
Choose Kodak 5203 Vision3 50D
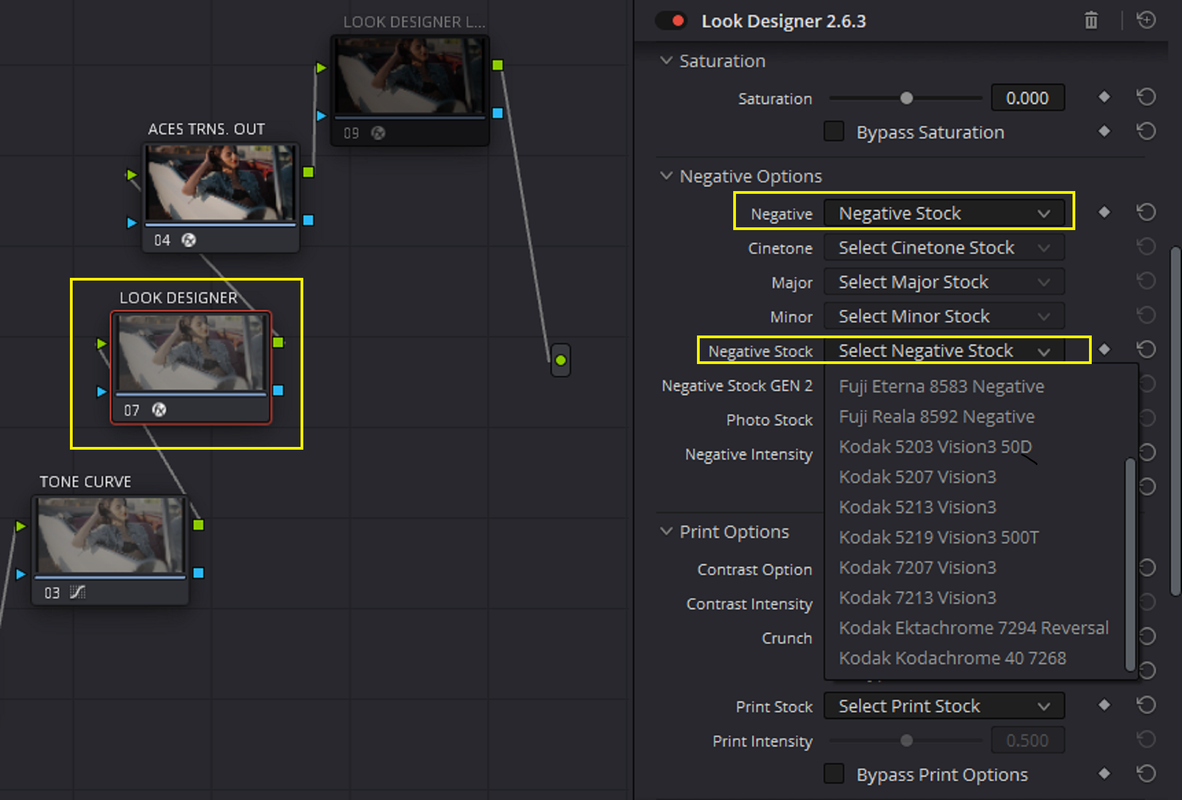(x=935, y=446)
